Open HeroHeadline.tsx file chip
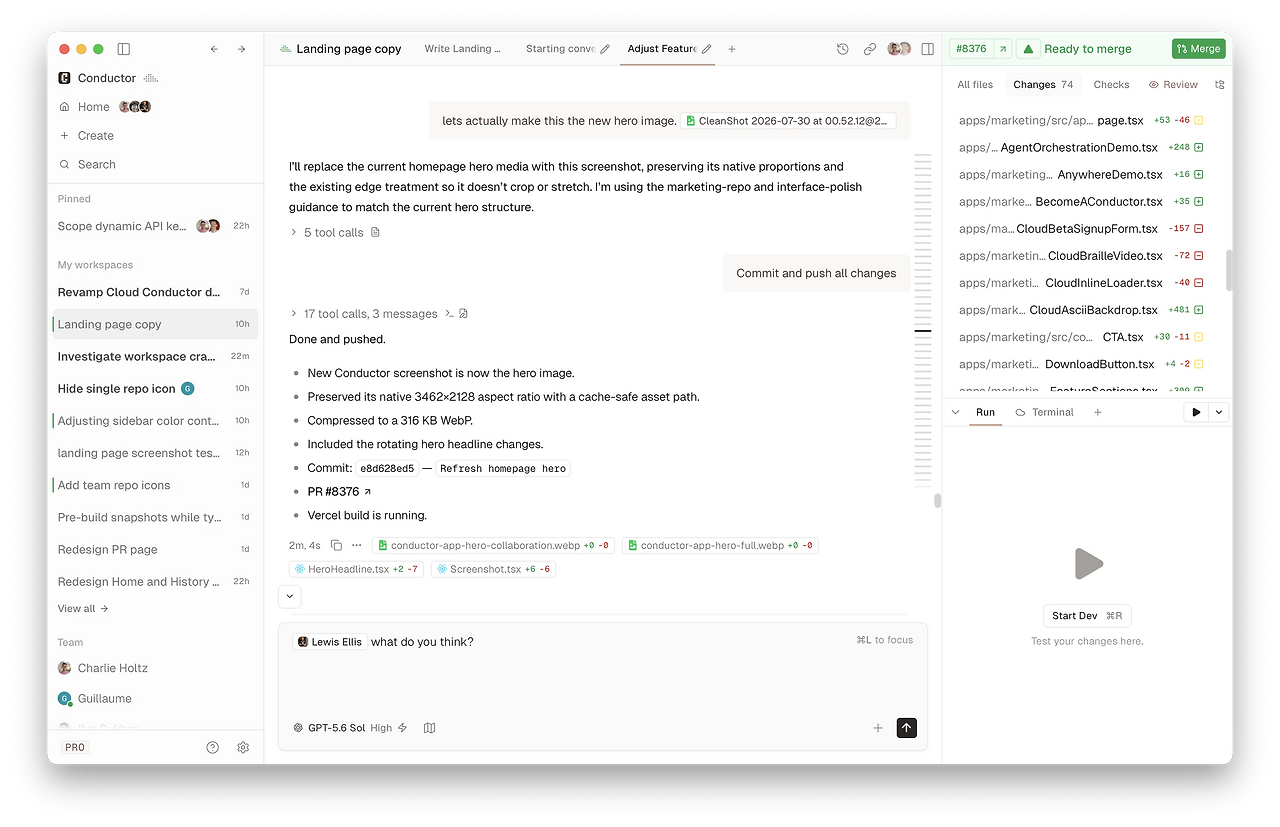This screenshot has width=1280, height=827. (x=357, y=569)
